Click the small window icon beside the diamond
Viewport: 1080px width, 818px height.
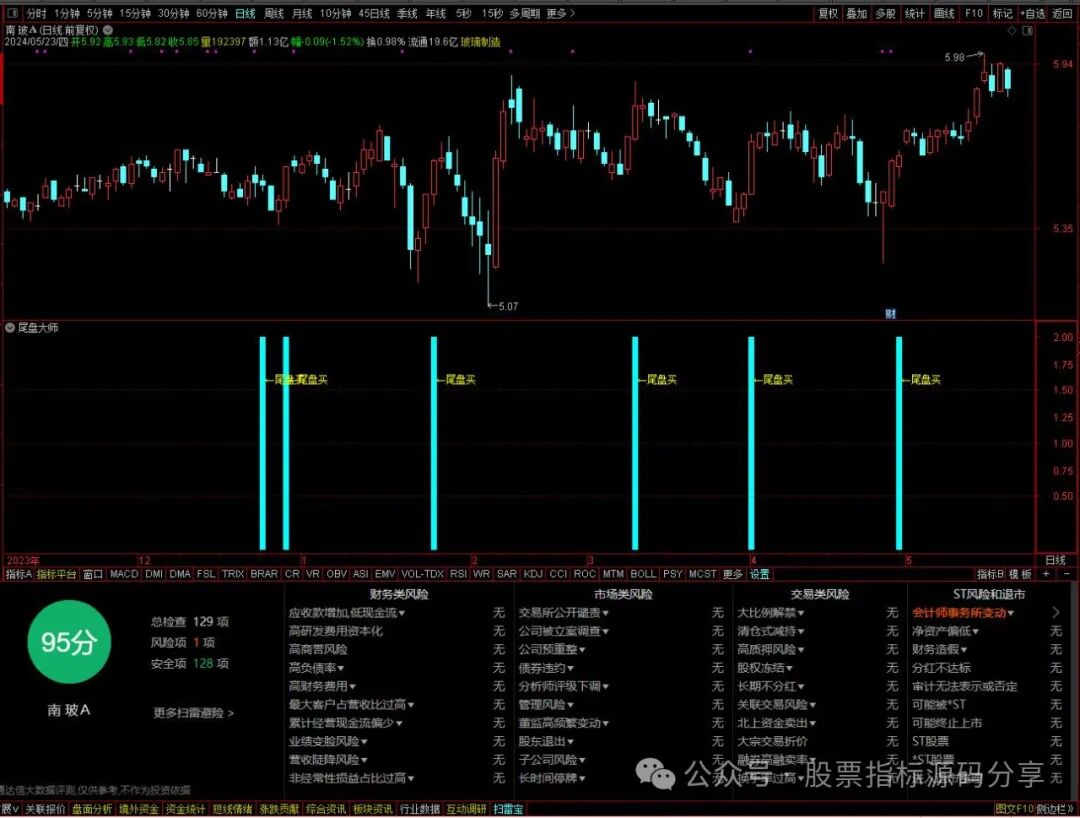1028,31
